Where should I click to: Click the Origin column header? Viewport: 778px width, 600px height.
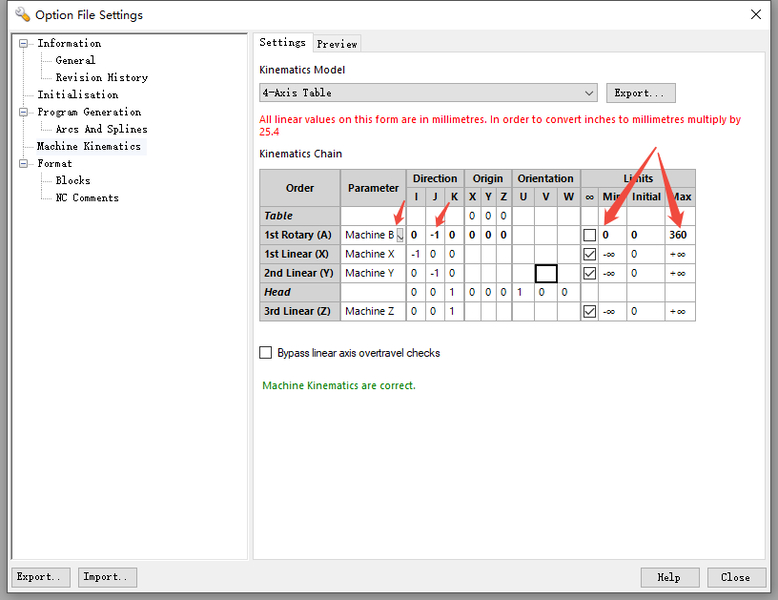pos(488,179)
